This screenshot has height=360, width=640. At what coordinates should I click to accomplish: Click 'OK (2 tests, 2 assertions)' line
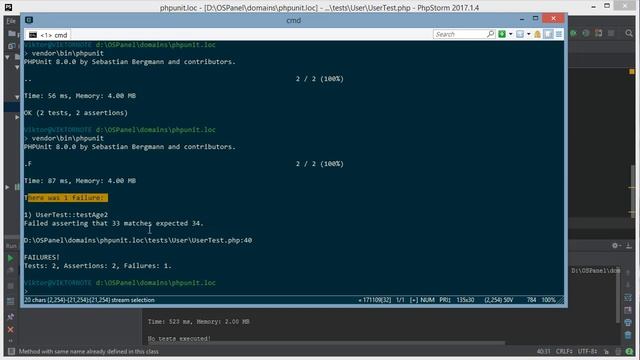pos(76,113)
